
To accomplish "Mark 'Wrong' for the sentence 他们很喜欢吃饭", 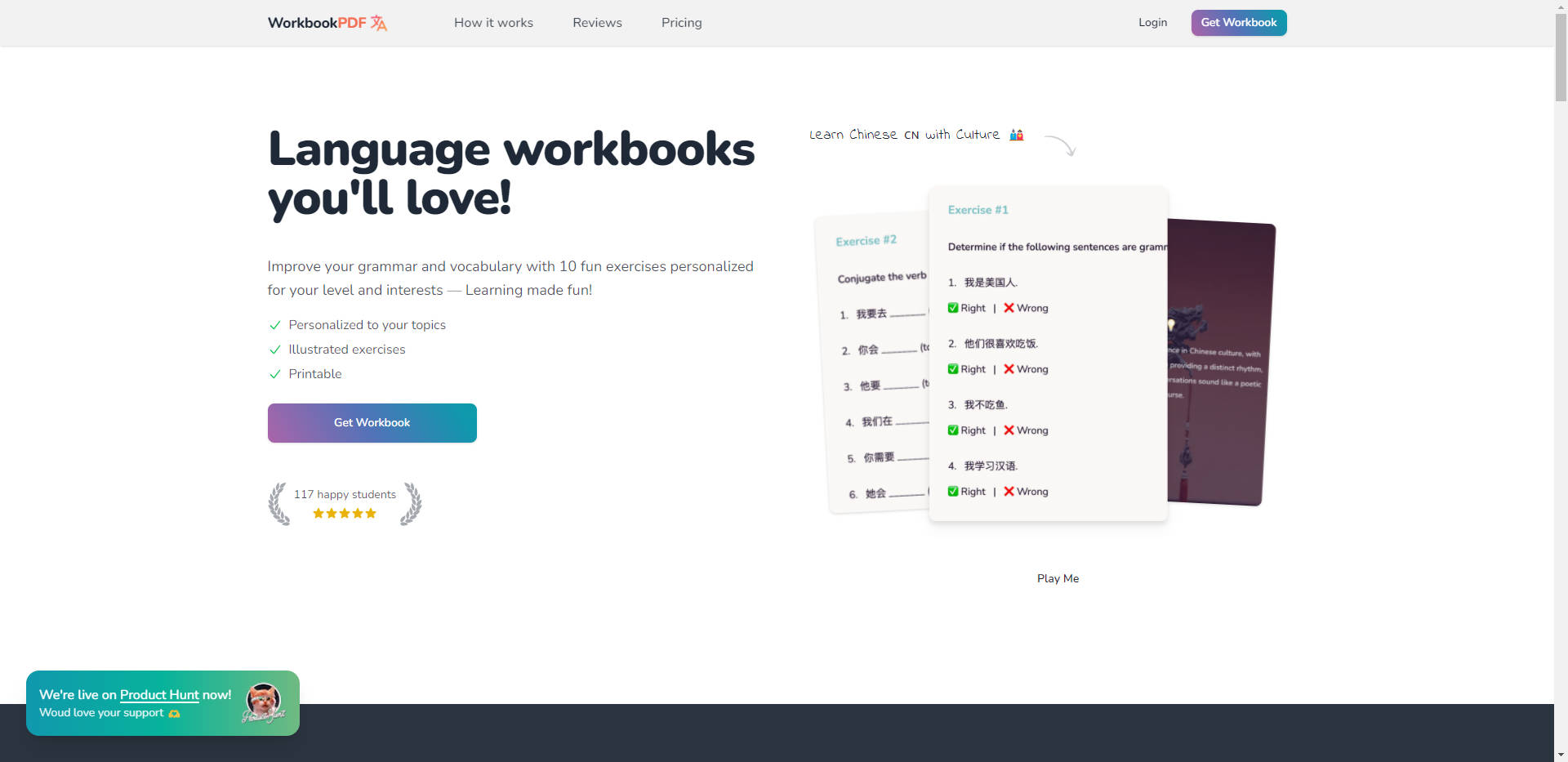I will [x=1026, y=368].
